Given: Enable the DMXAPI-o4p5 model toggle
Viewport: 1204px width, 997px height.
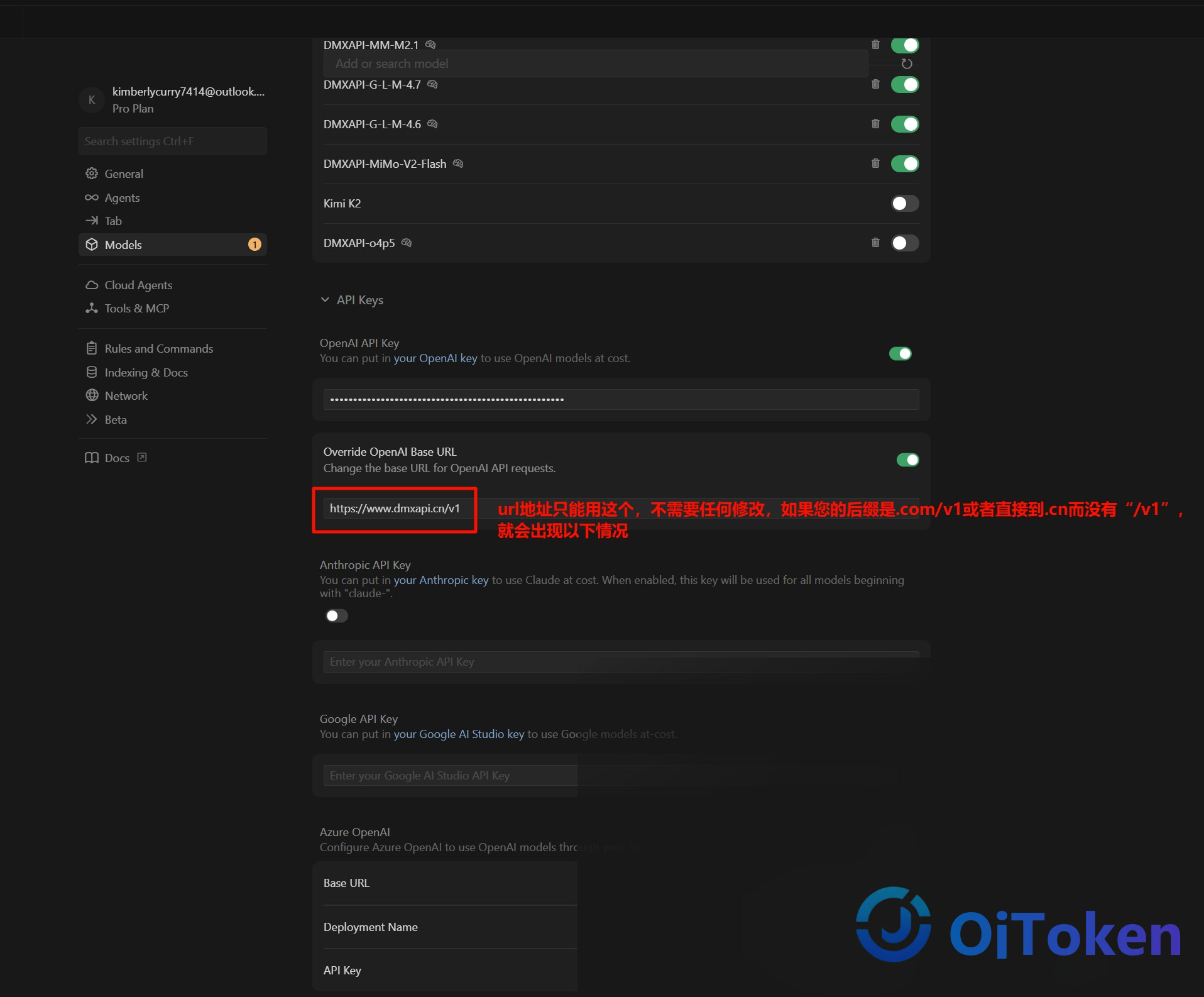Looking at the screenshot, I should pos(905,243).
